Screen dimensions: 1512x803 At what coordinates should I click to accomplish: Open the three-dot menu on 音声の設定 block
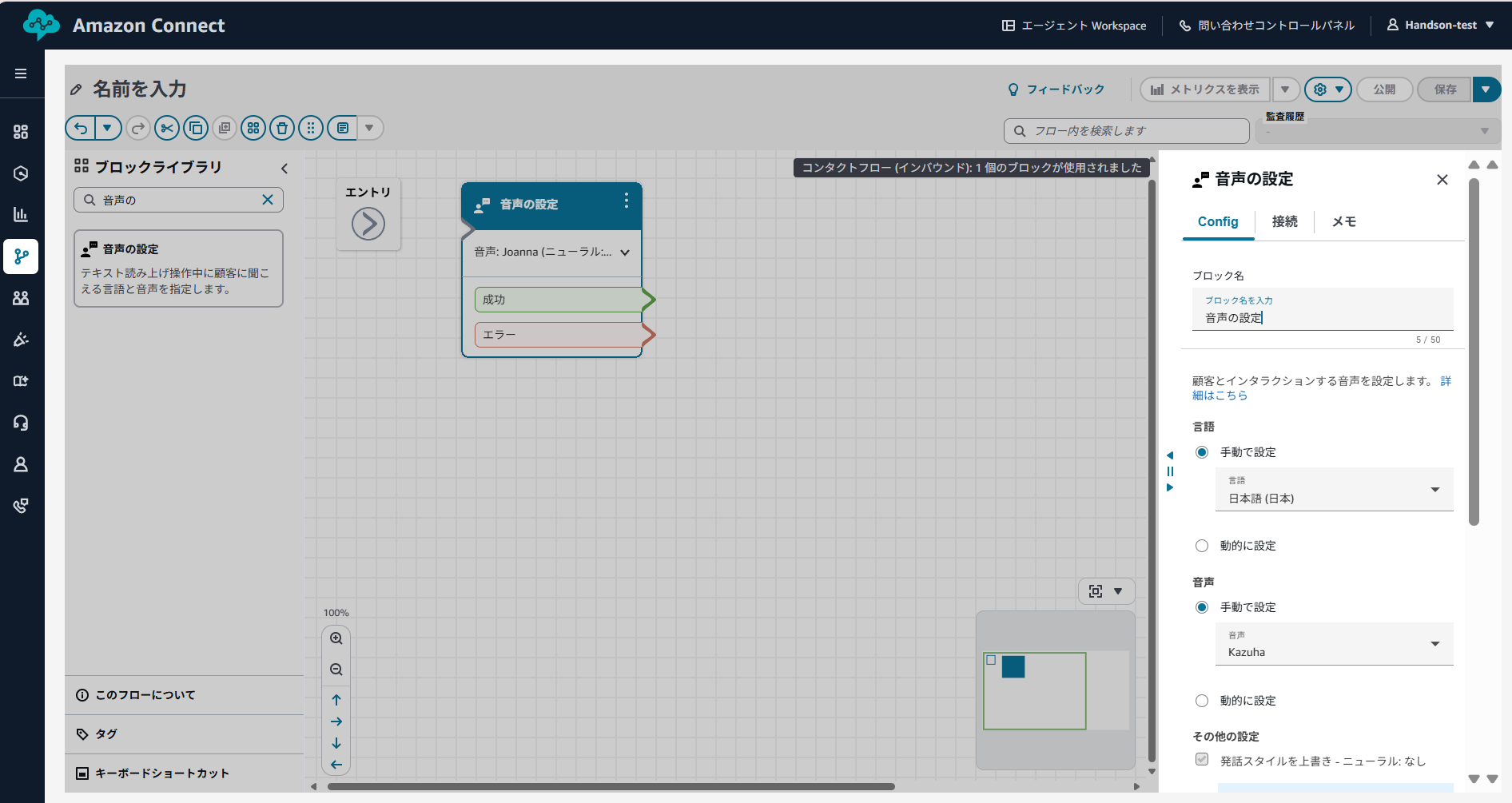click(627, 201)
